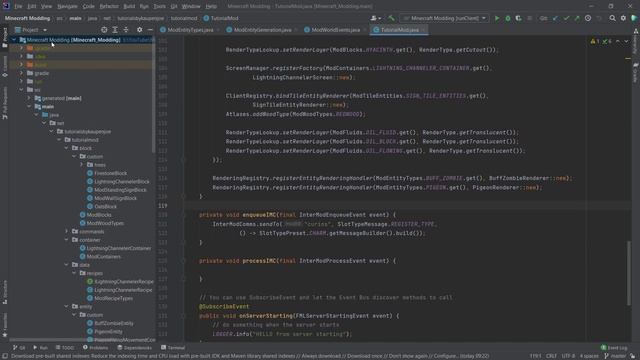Collapse all in Project panel
Viewport: 640px width, 360px height.
point(126,30)
